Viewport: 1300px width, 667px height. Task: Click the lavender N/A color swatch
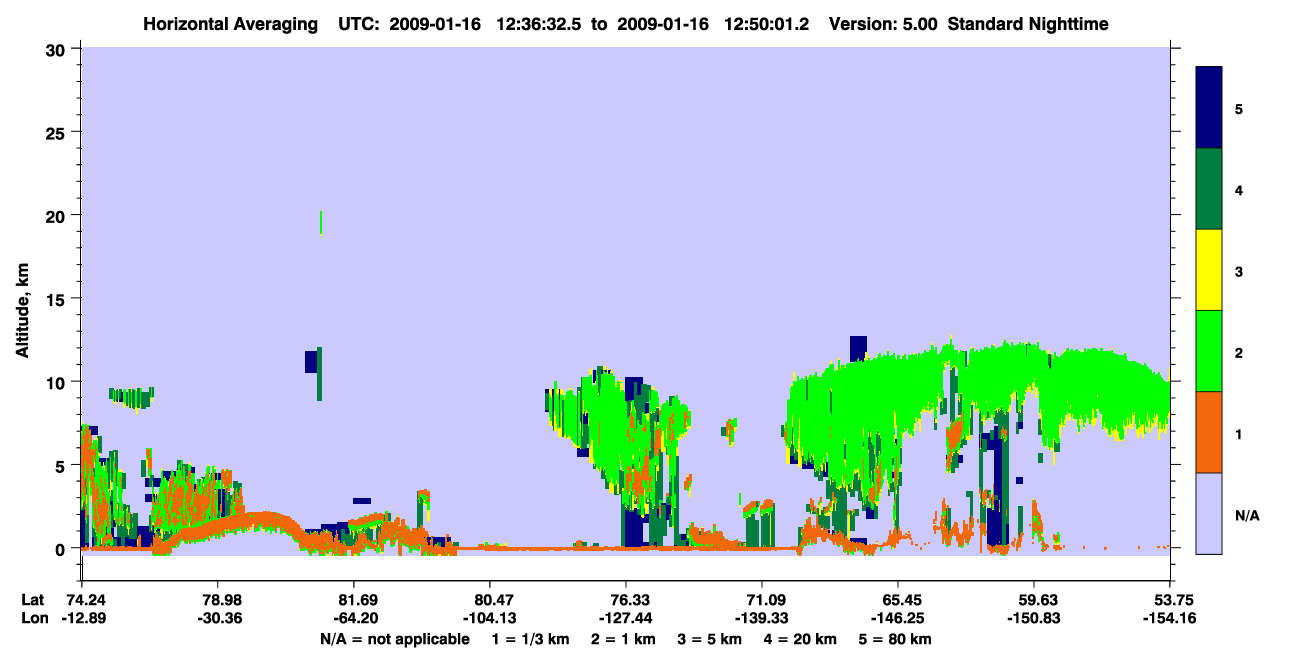point(1209,513)
